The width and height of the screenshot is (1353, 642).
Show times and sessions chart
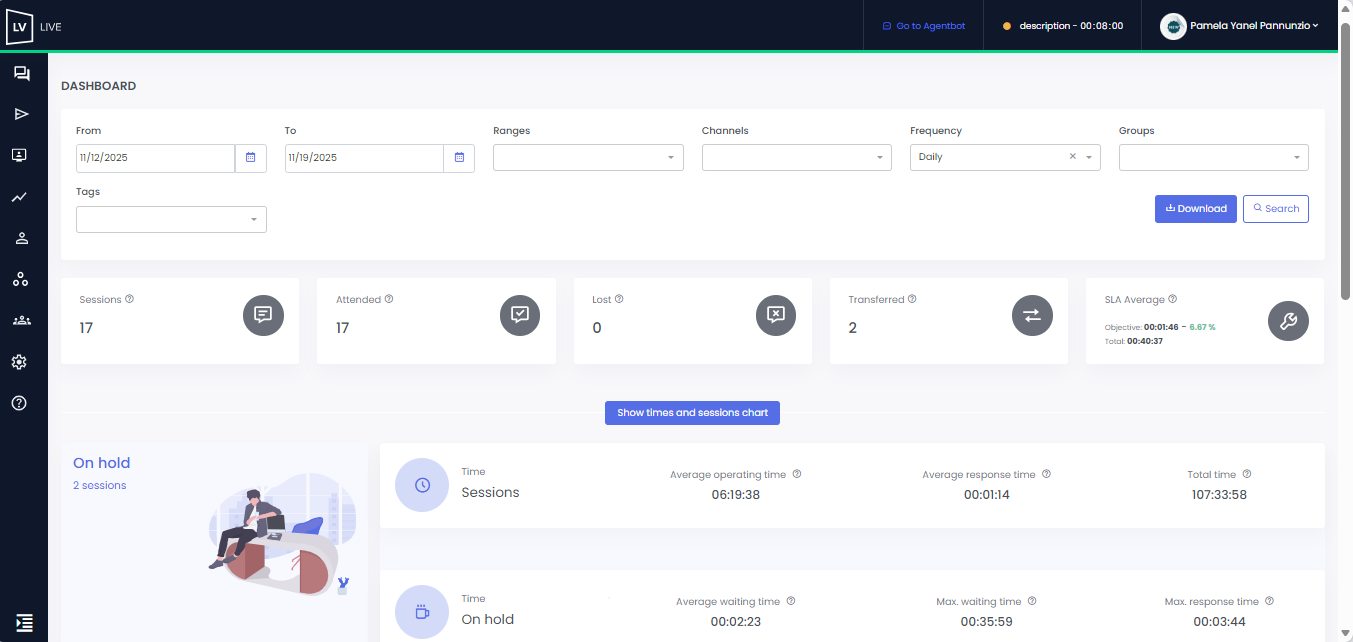[x=692, y=413]
